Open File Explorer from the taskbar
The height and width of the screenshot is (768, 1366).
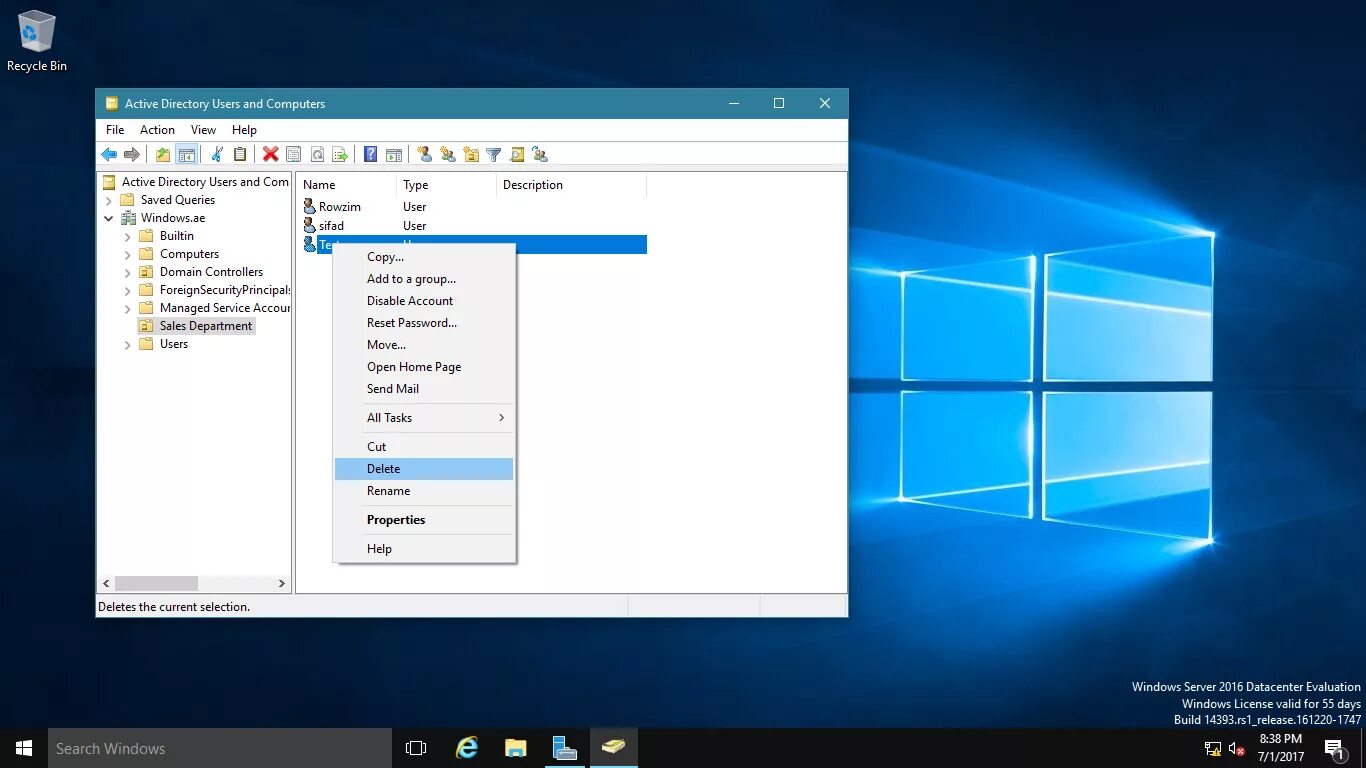516,748
